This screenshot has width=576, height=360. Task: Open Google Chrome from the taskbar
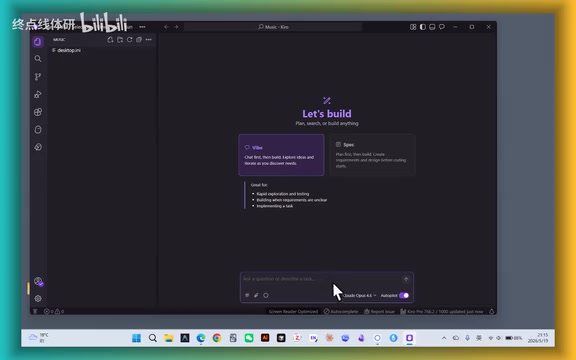tap(217, 338)
